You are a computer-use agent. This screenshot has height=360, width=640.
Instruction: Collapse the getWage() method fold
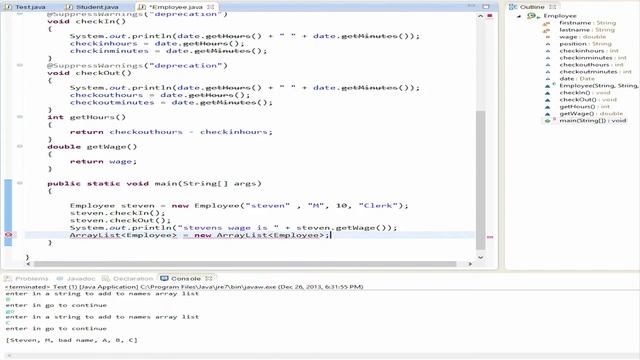[x=20, y=146]
